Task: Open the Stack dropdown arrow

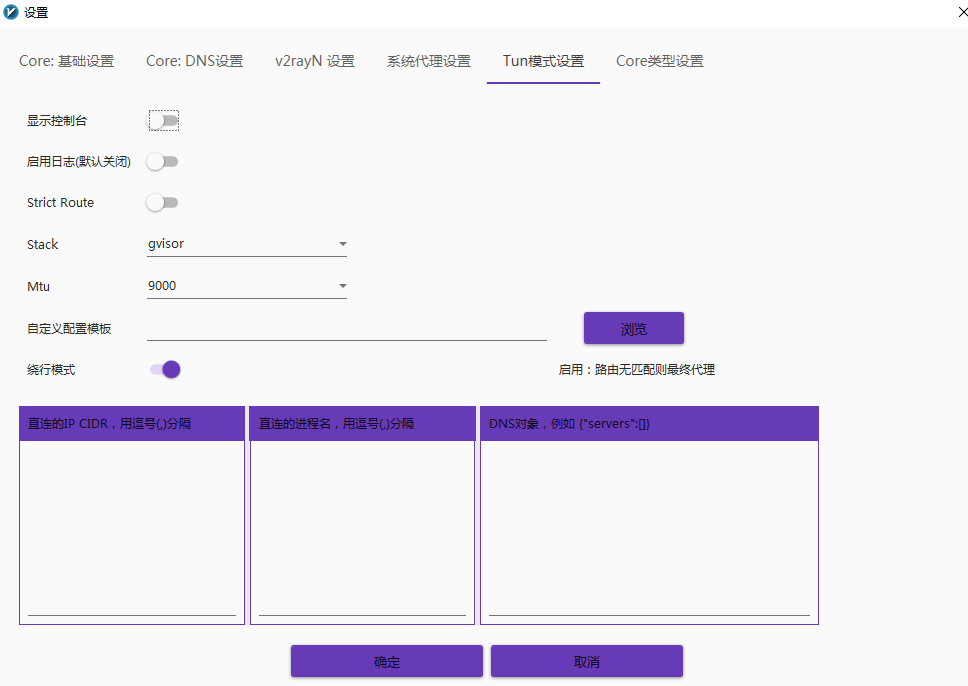Action: pos(343,243)
